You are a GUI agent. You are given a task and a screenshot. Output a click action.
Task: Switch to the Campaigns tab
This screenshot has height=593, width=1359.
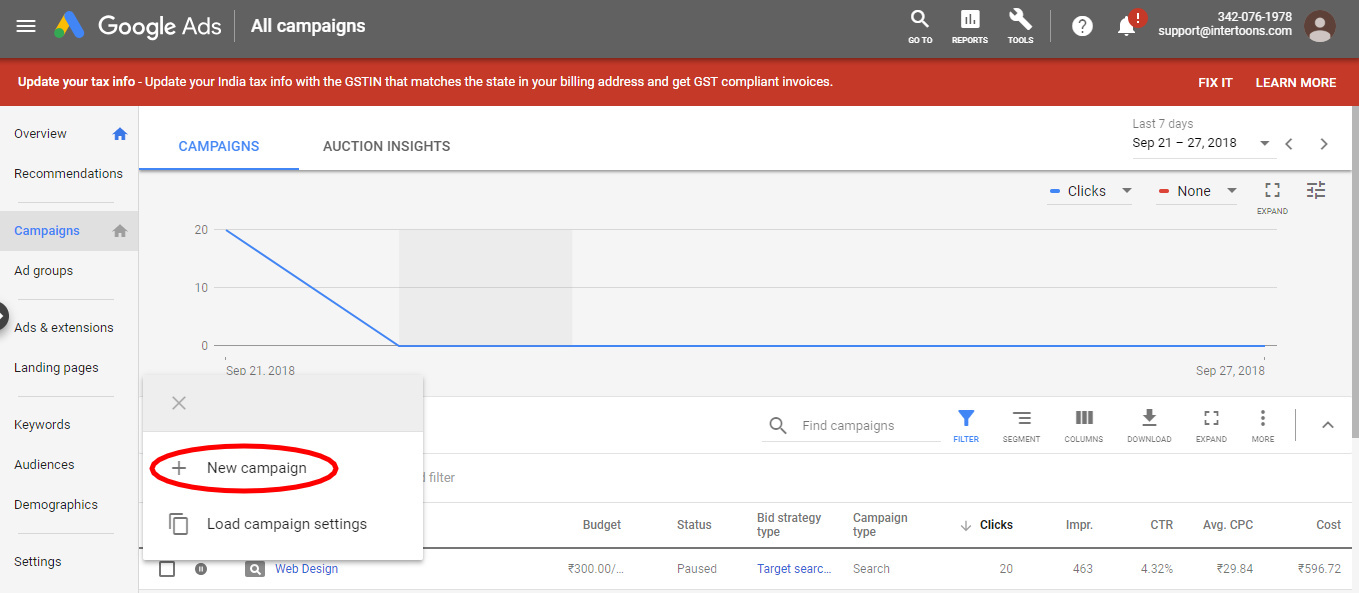[219, 146]
